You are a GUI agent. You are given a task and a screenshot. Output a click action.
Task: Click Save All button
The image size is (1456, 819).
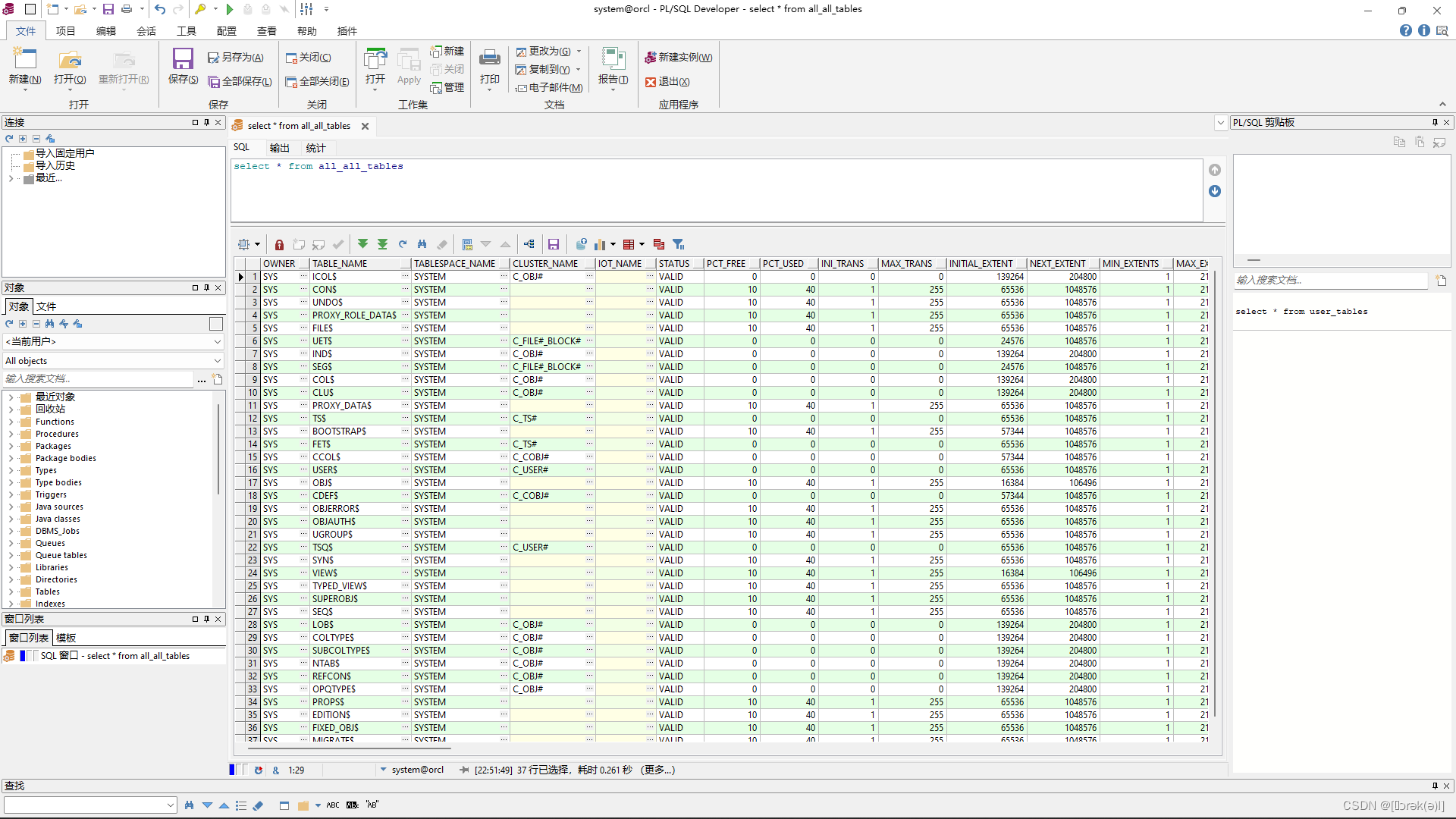(240, 81)
